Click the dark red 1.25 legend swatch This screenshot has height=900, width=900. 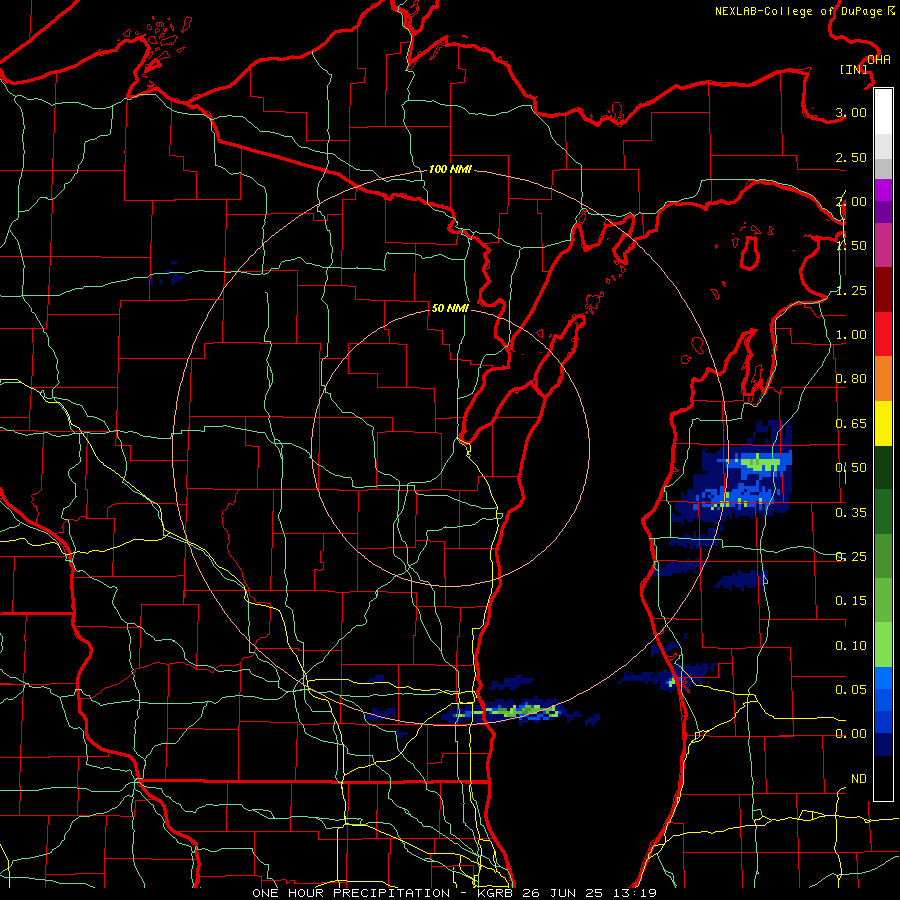point(883,290)
